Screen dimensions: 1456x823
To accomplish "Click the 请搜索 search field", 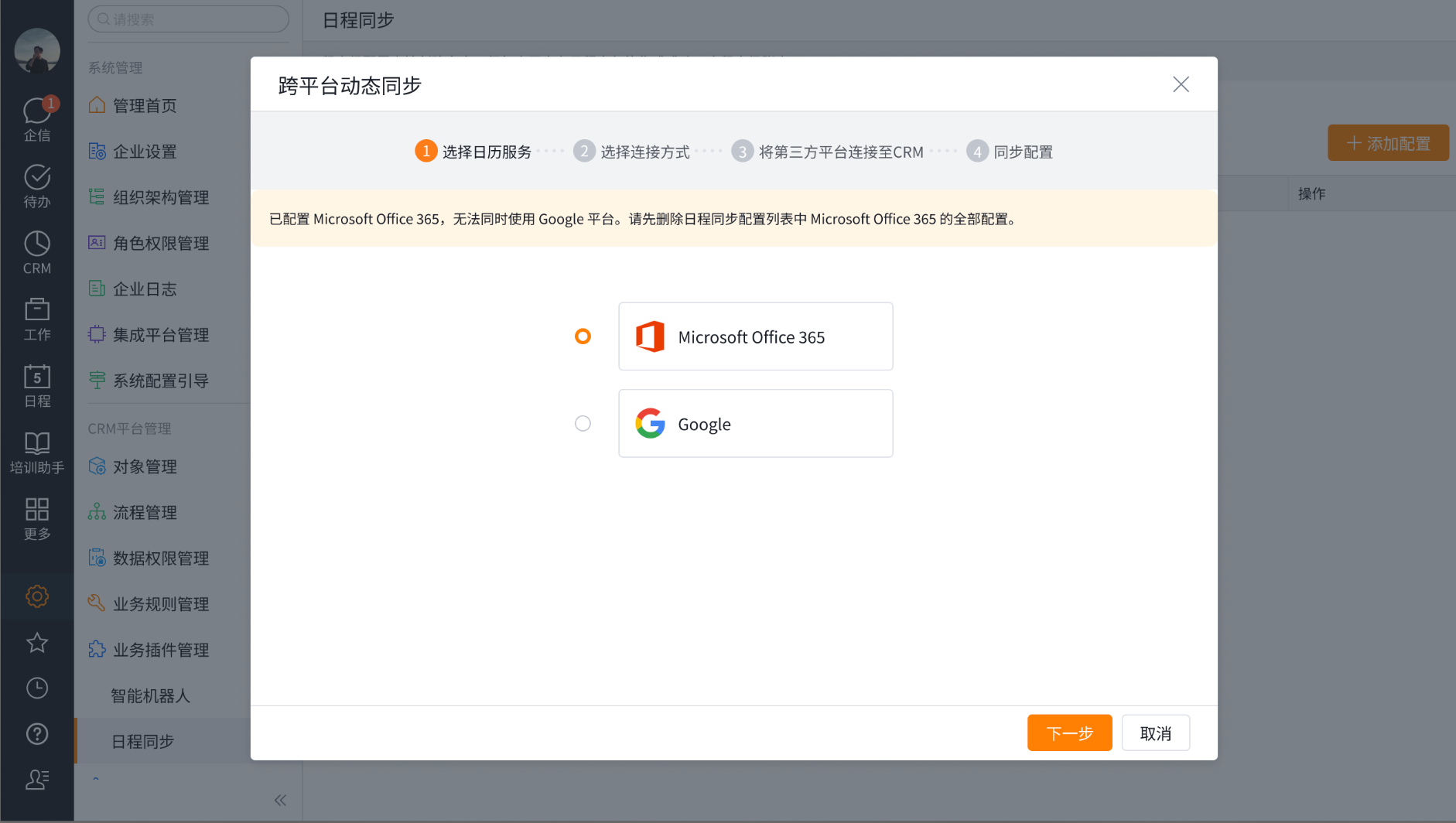I will [x=188, y=19].
